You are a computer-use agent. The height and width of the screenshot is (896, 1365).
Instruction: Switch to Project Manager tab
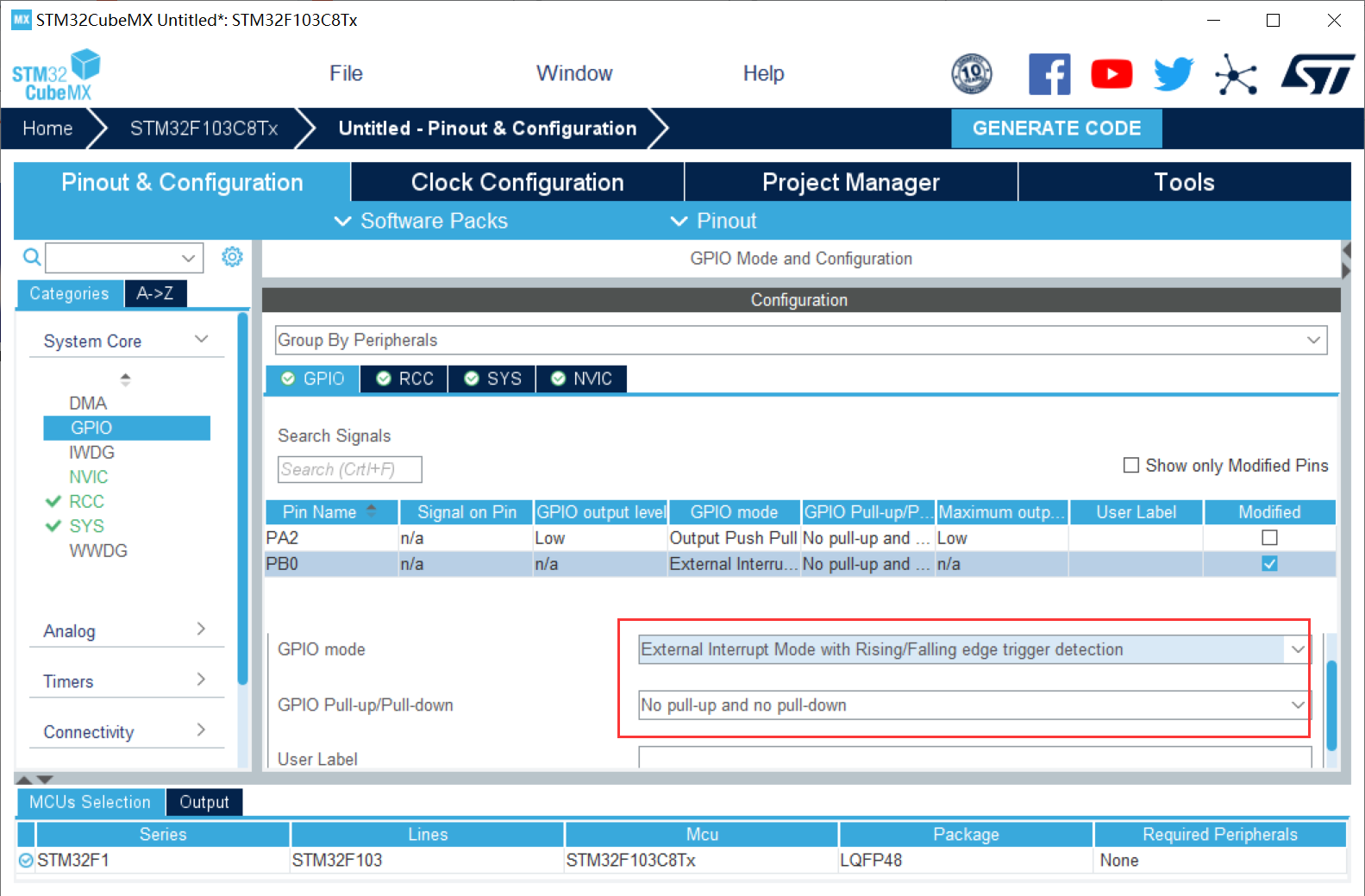(851, 182)
